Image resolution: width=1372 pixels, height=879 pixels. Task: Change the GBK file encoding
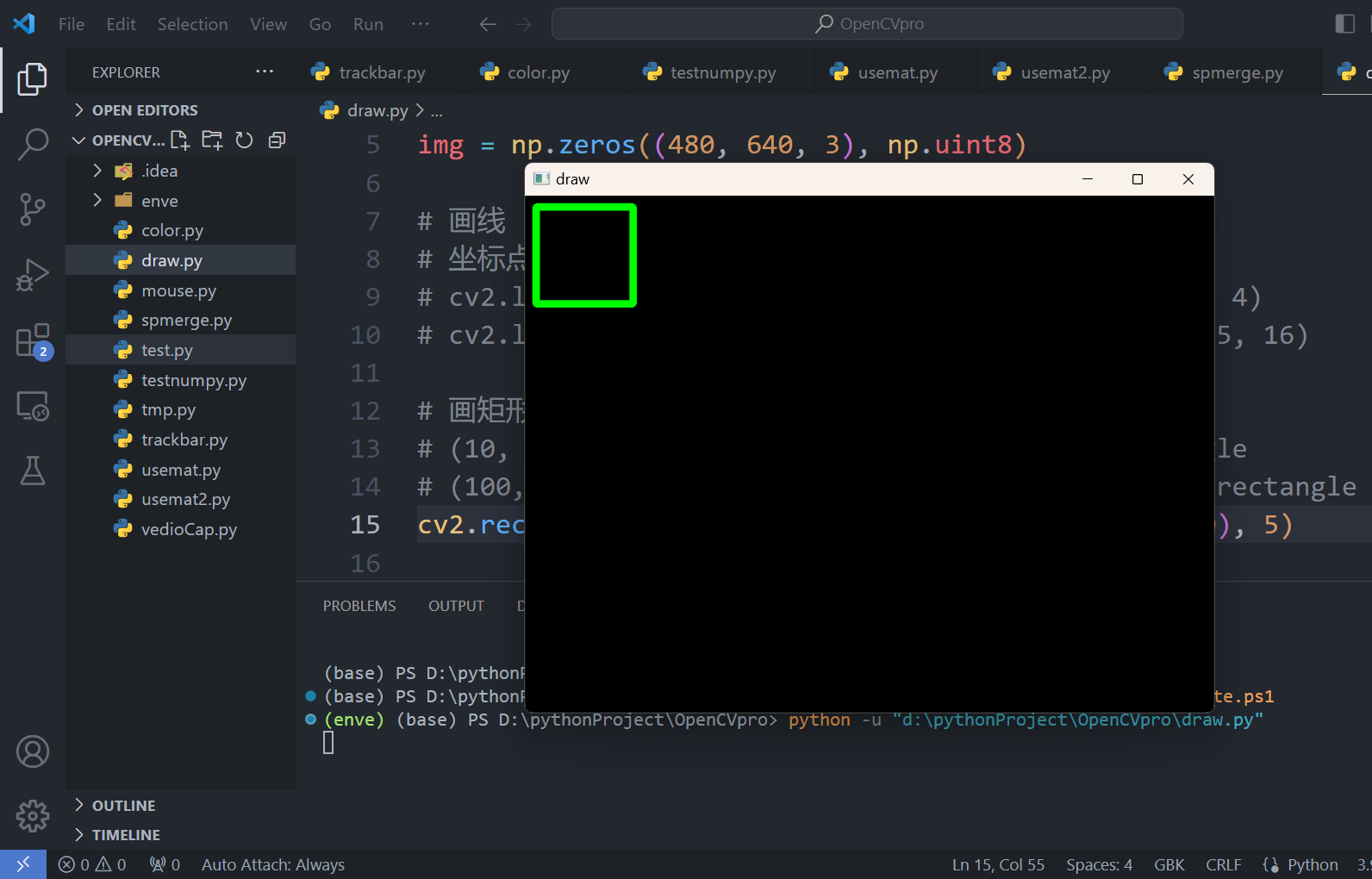click(x=1169, y=864)
